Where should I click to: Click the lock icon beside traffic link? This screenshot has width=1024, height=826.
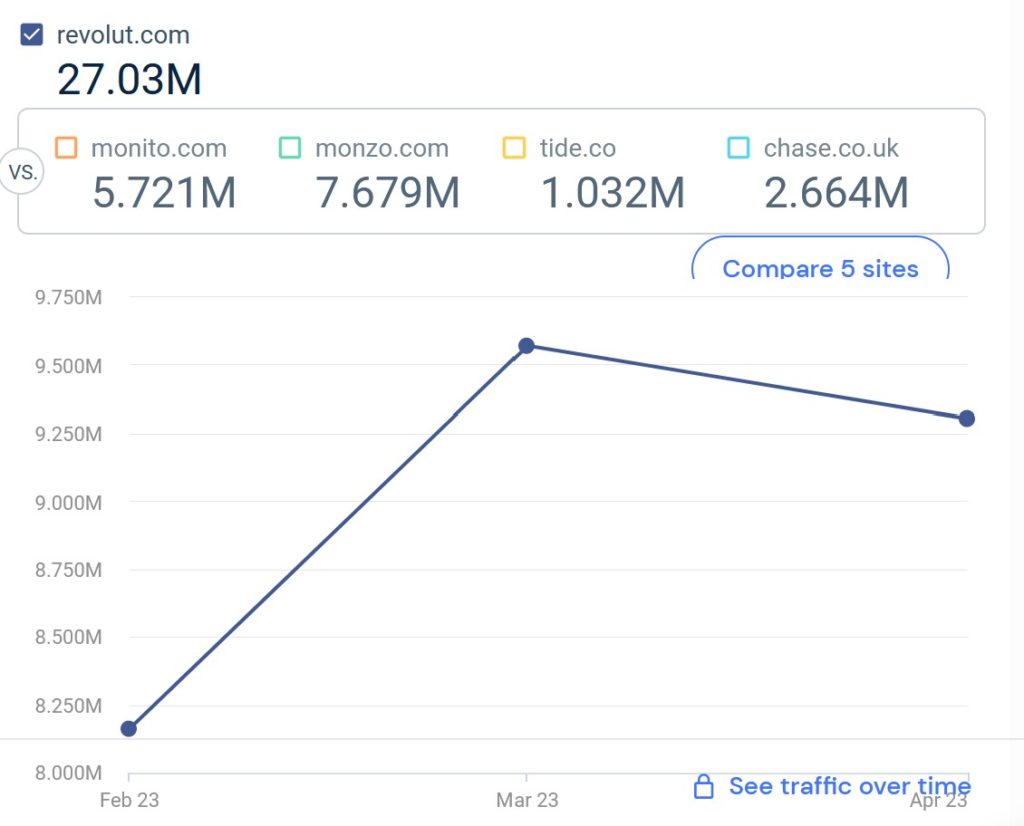[703, 786]
